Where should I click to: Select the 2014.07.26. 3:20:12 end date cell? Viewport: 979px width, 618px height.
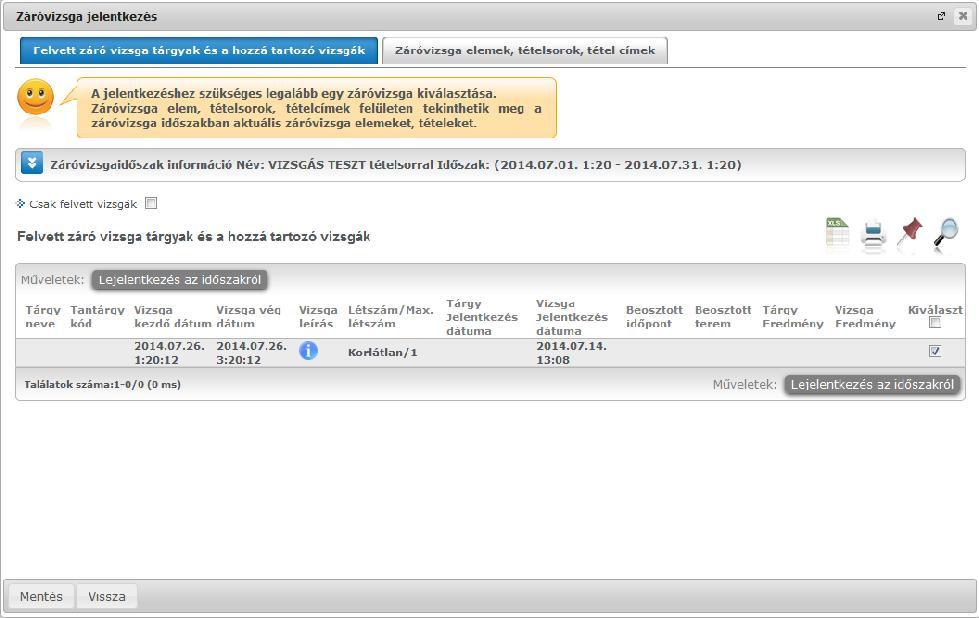click(252, 353)
